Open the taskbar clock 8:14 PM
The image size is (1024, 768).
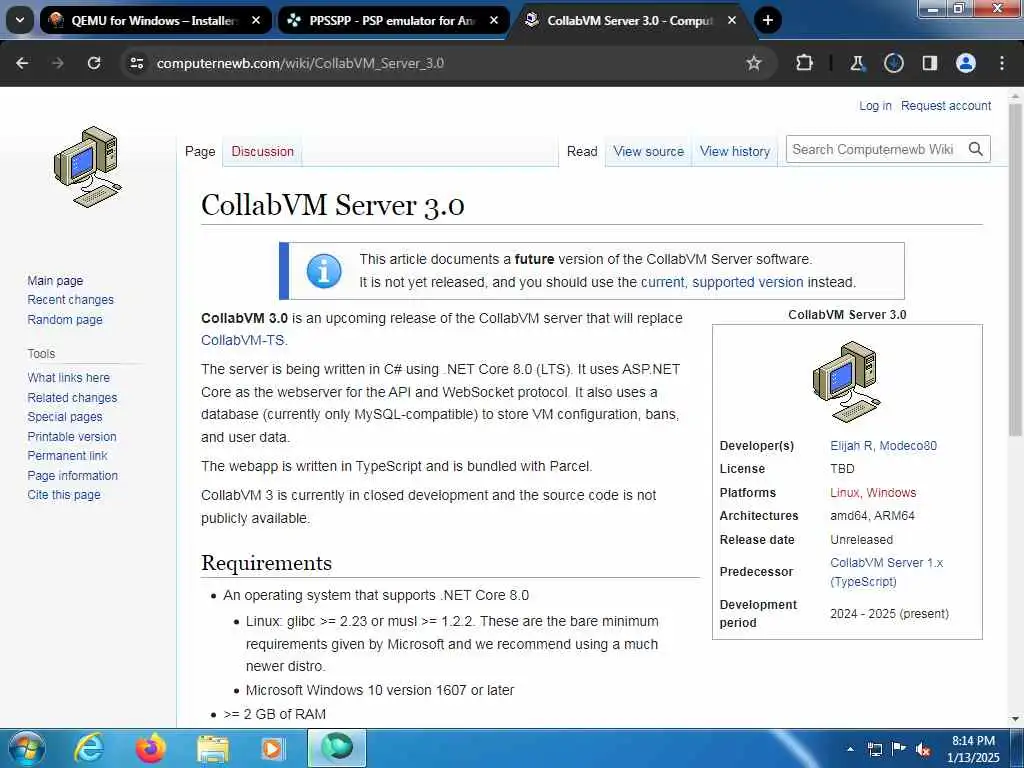coord(973,749)
